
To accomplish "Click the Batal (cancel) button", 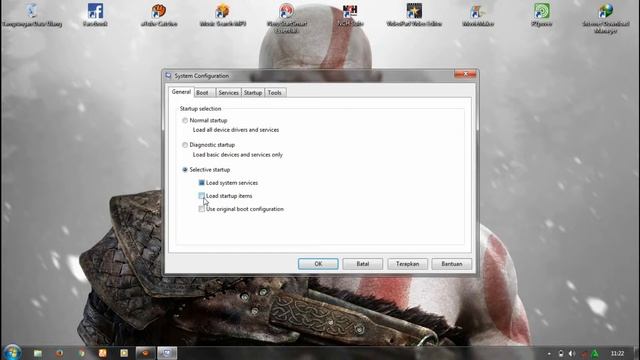I will point(362,264).
